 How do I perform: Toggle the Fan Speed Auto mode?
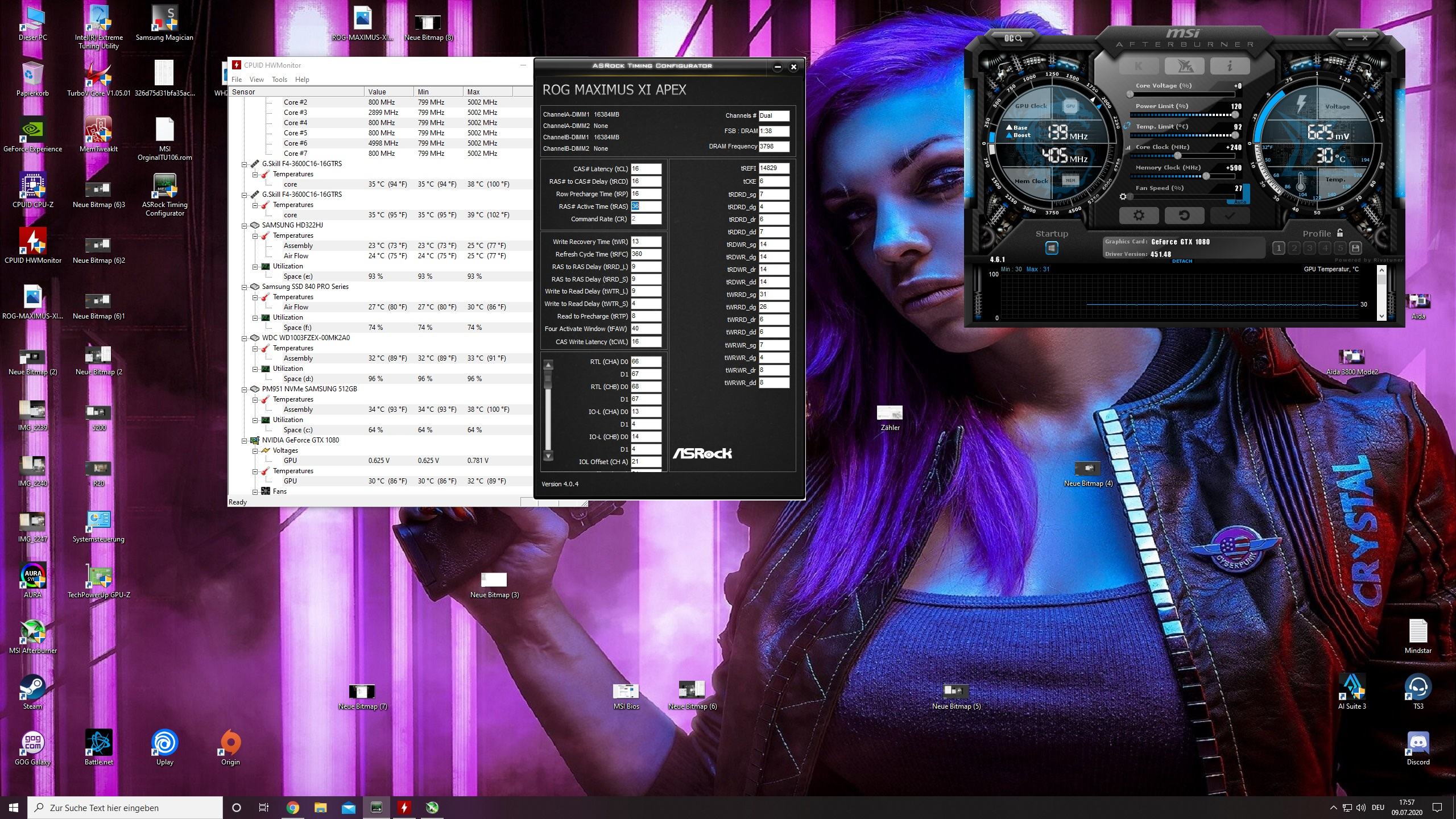1240,202
